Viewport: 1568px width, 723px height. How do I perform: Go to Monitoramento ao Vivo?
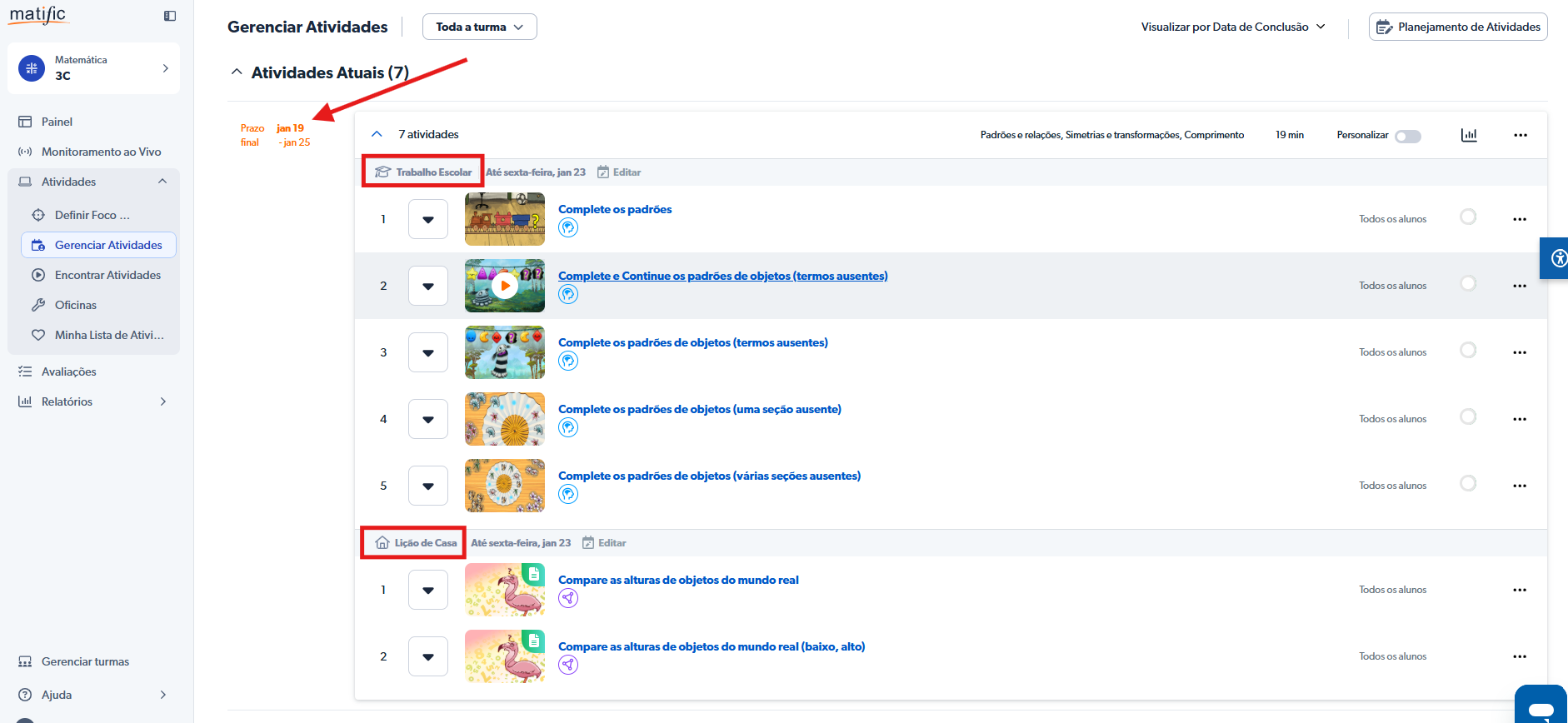click(x=101, y=152)
